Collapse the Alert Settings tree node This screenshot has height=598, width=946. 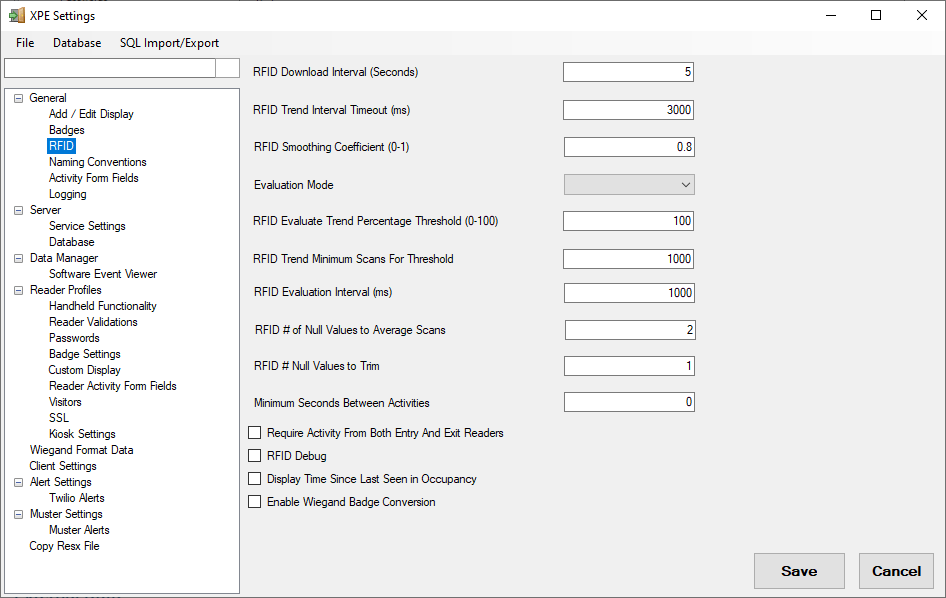point(19,482)
